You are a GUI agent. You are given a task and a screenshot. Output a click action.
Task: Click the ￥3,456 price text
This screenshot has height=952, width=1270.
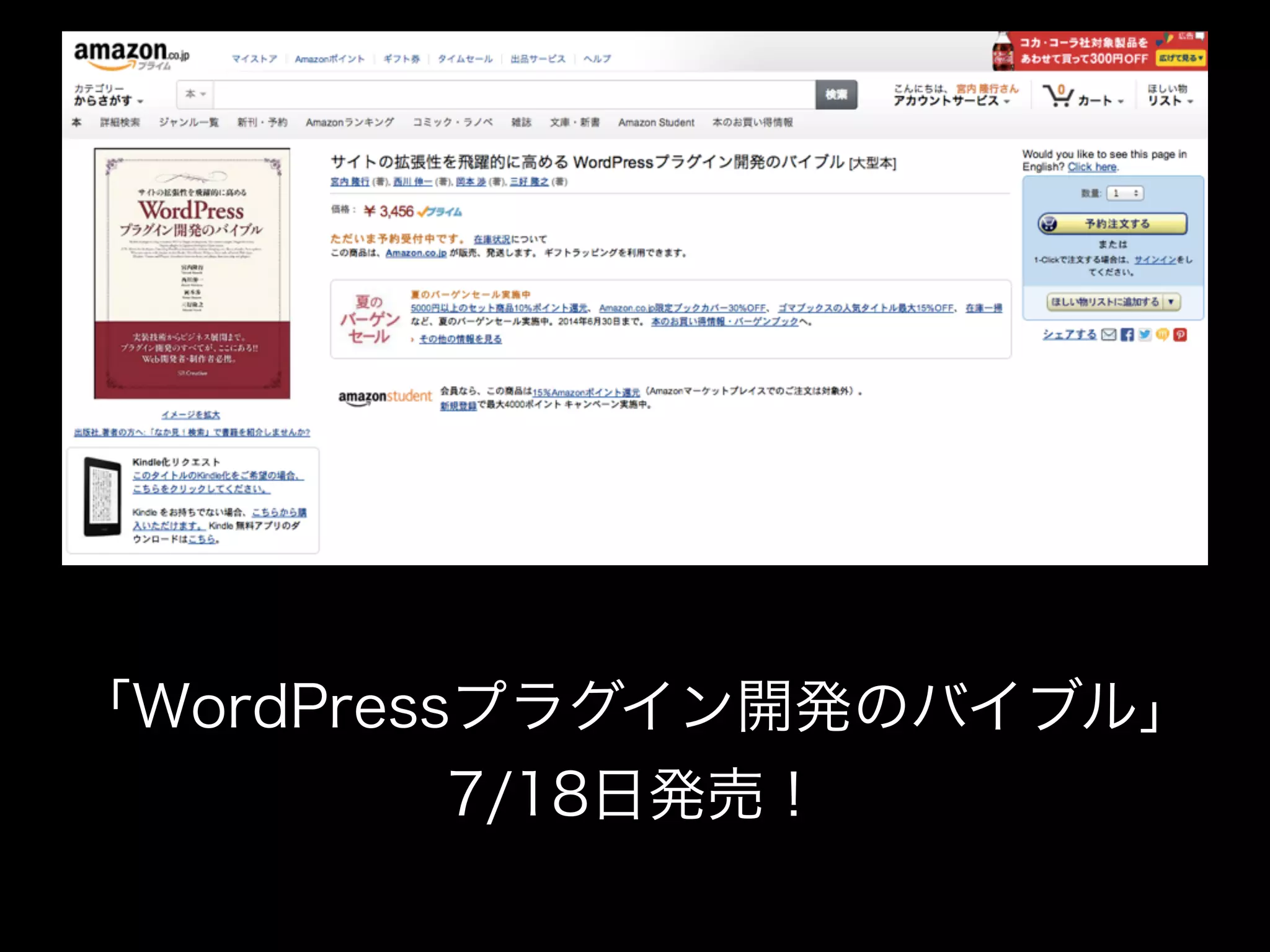(x=388, y=212)
